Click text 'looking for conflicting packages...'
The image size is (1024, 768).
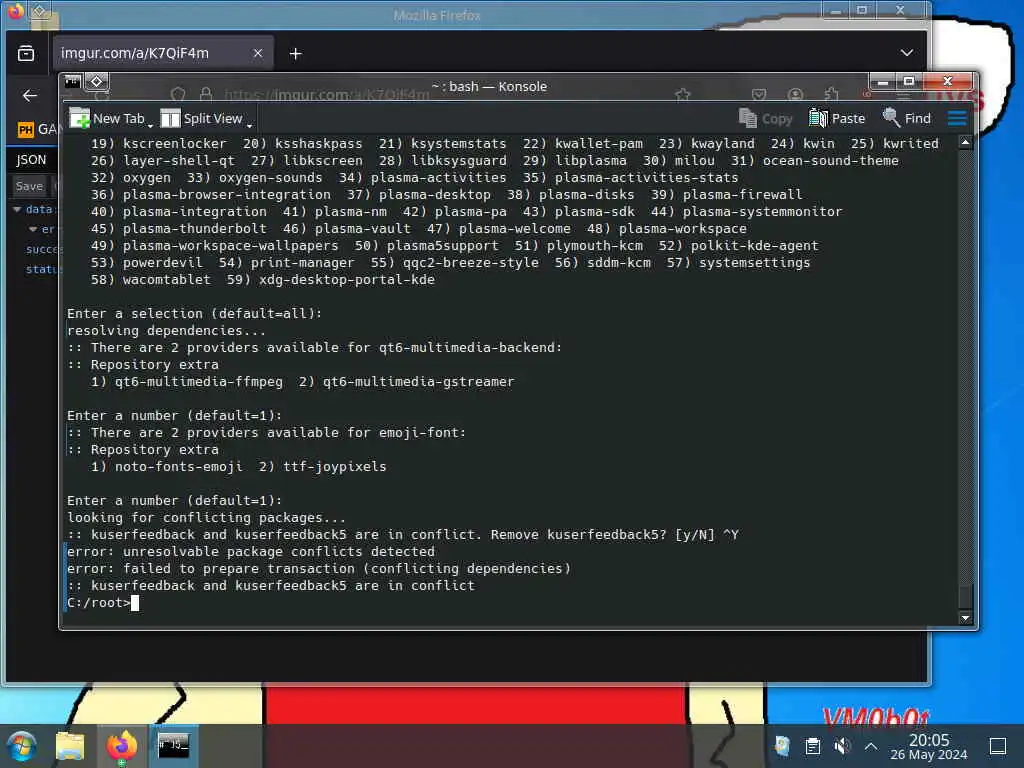206,518
